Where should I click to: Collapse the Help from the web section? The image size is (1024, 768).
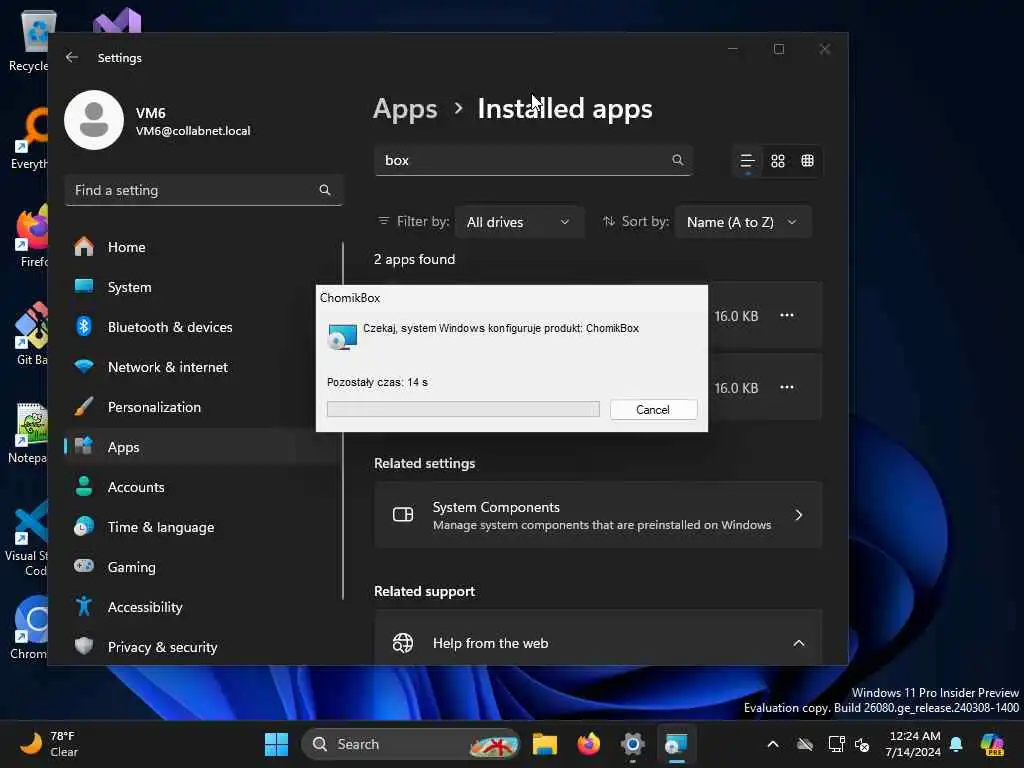point(798,643)
